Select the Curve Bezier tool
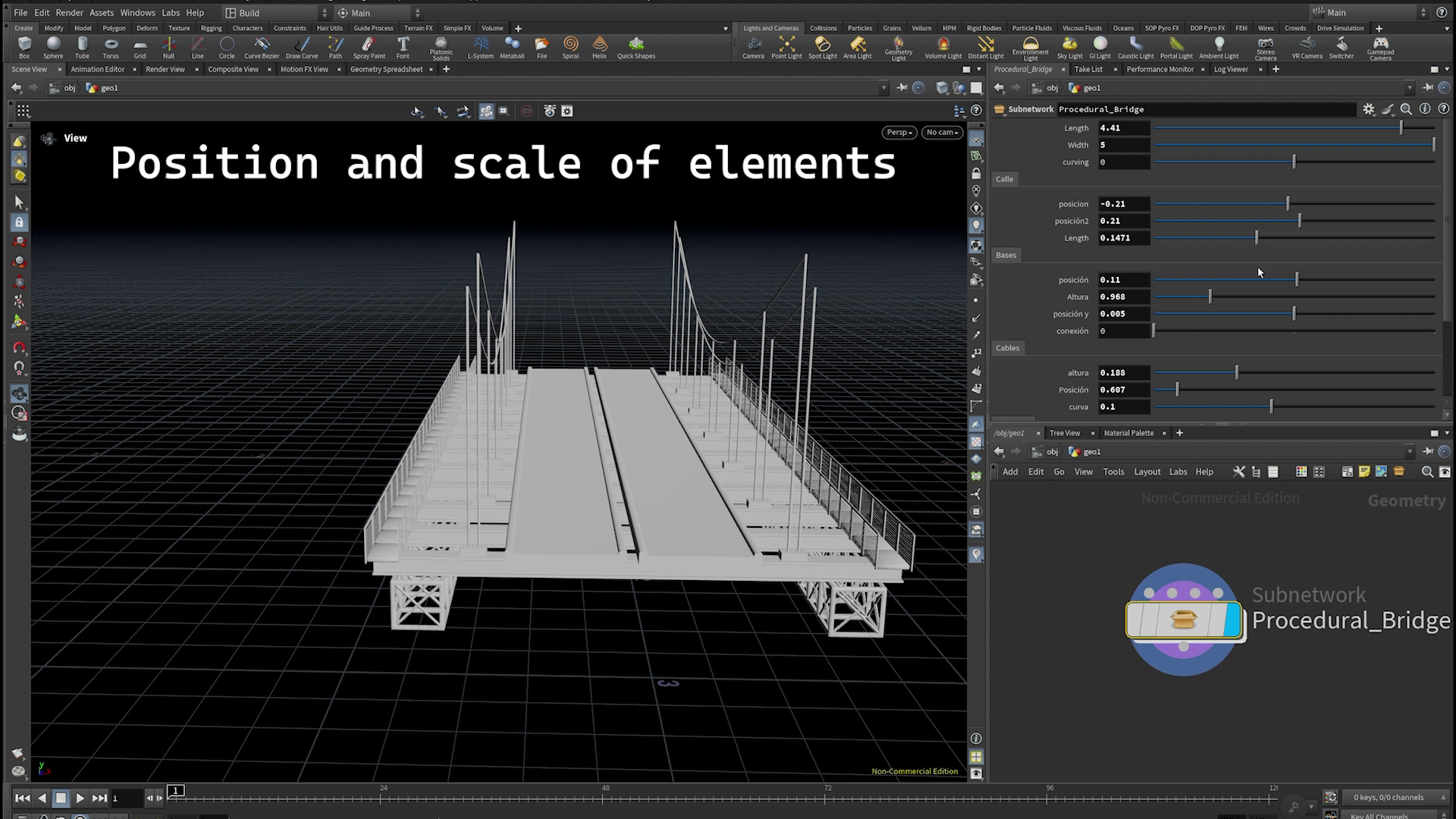Image resolution: width=1456 pixels, height=819 pixels. [x=262, y=47]
